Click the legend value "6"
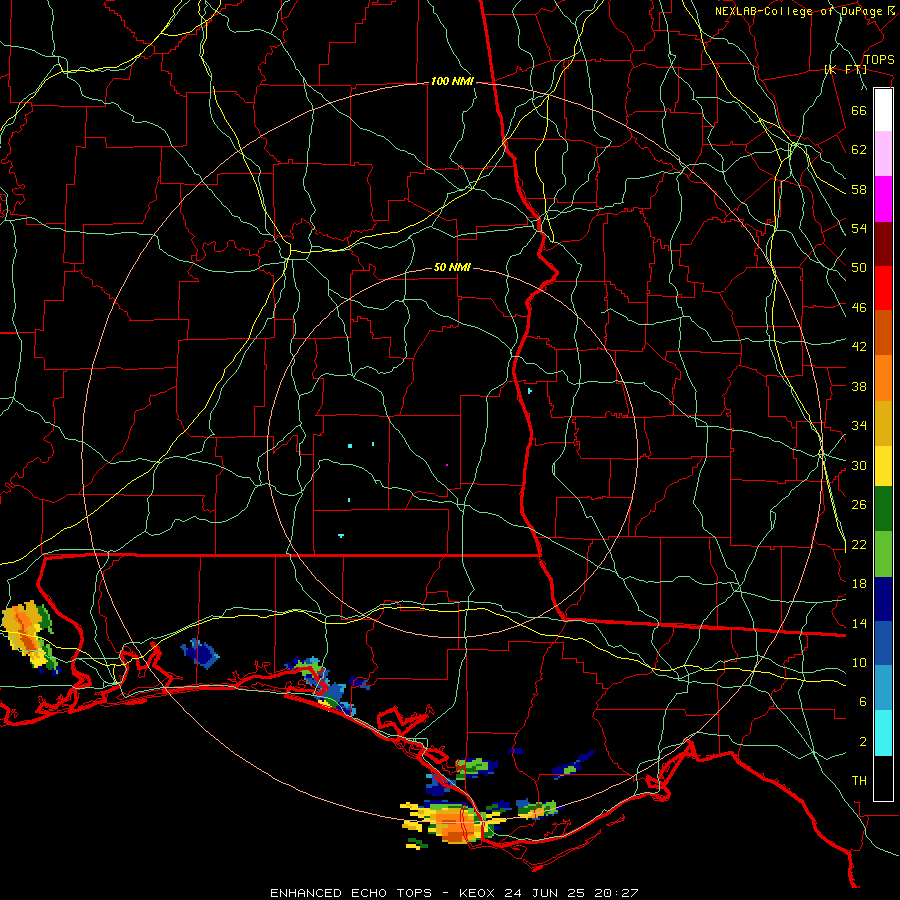900x900 pixels. (x=863, y=702)
